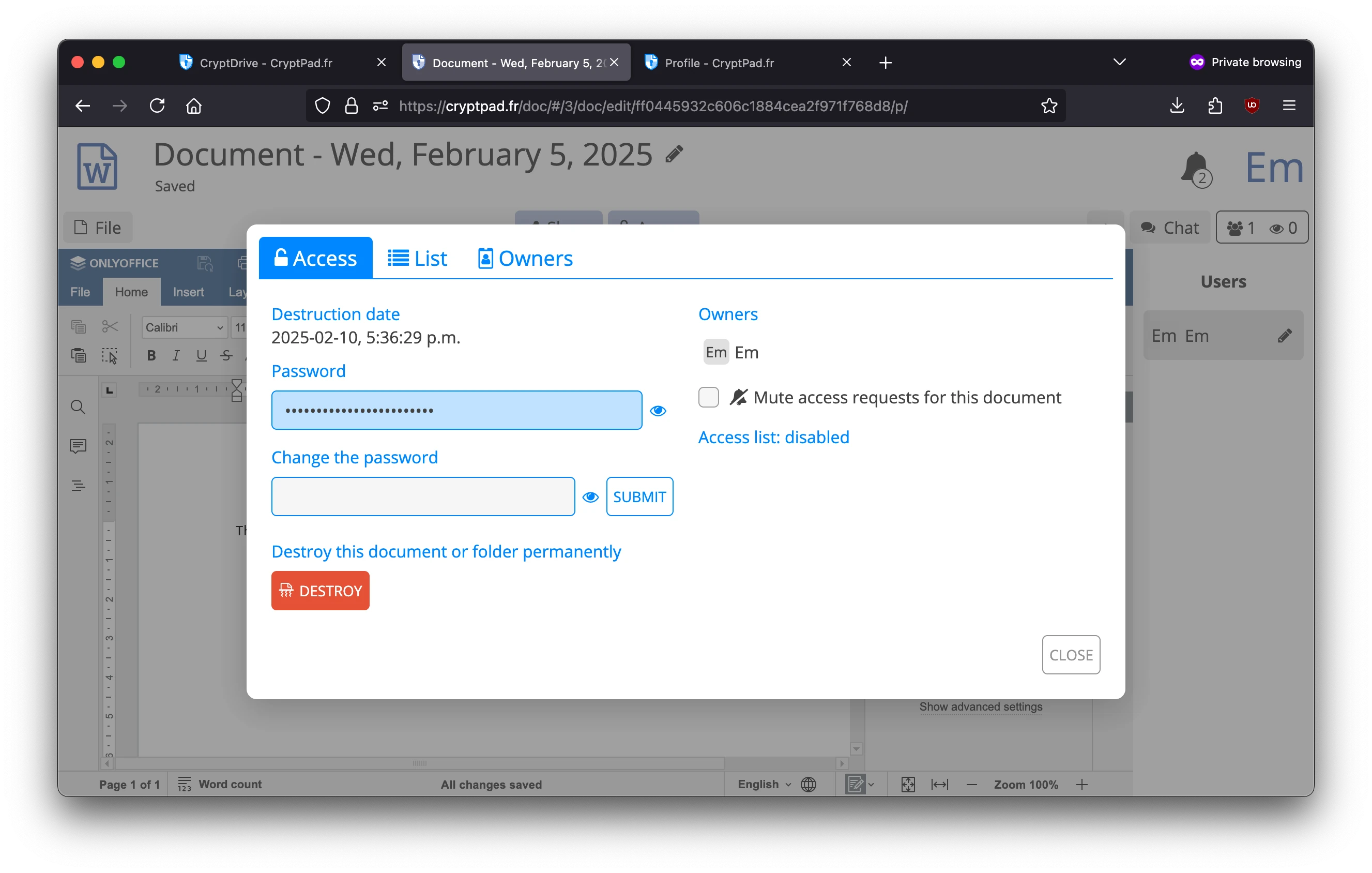Click the Change the password input field
This screenshot has width=1372, height=873.
click(x=423, y=497)
